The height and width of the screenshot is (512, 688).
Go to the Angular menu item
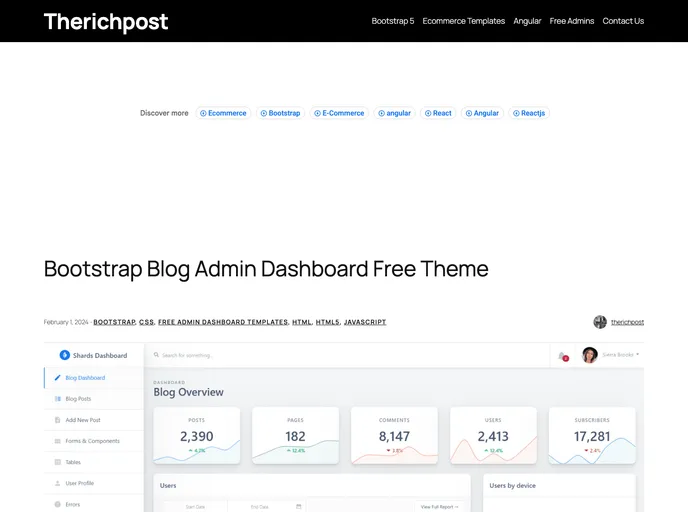[x=527, y=21]
